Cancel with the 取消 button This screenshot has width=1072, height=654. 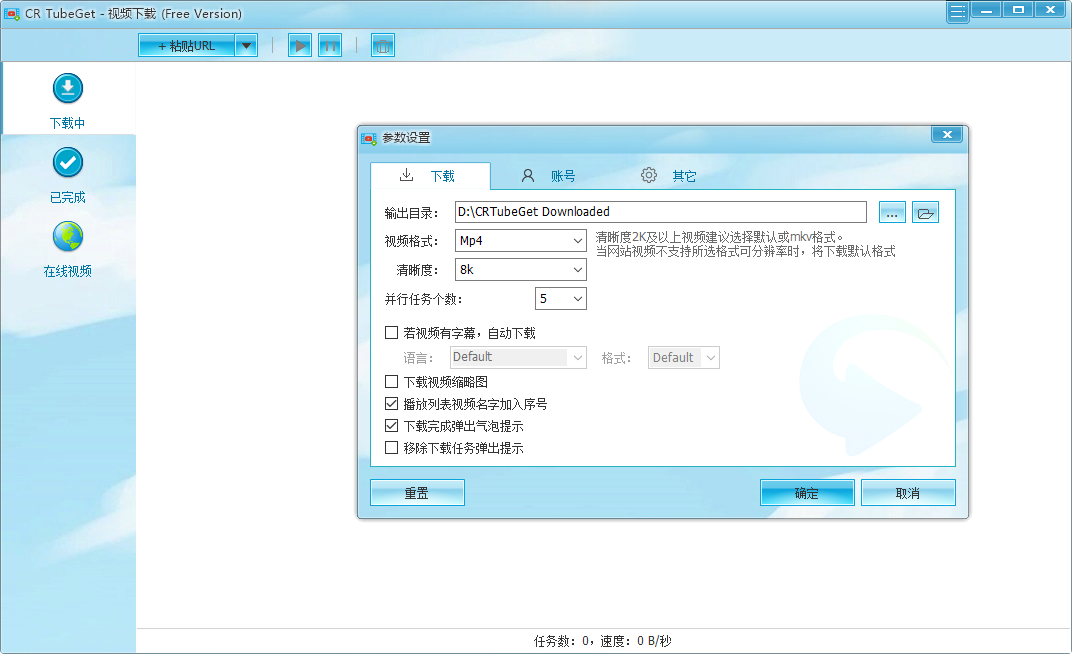908,493
